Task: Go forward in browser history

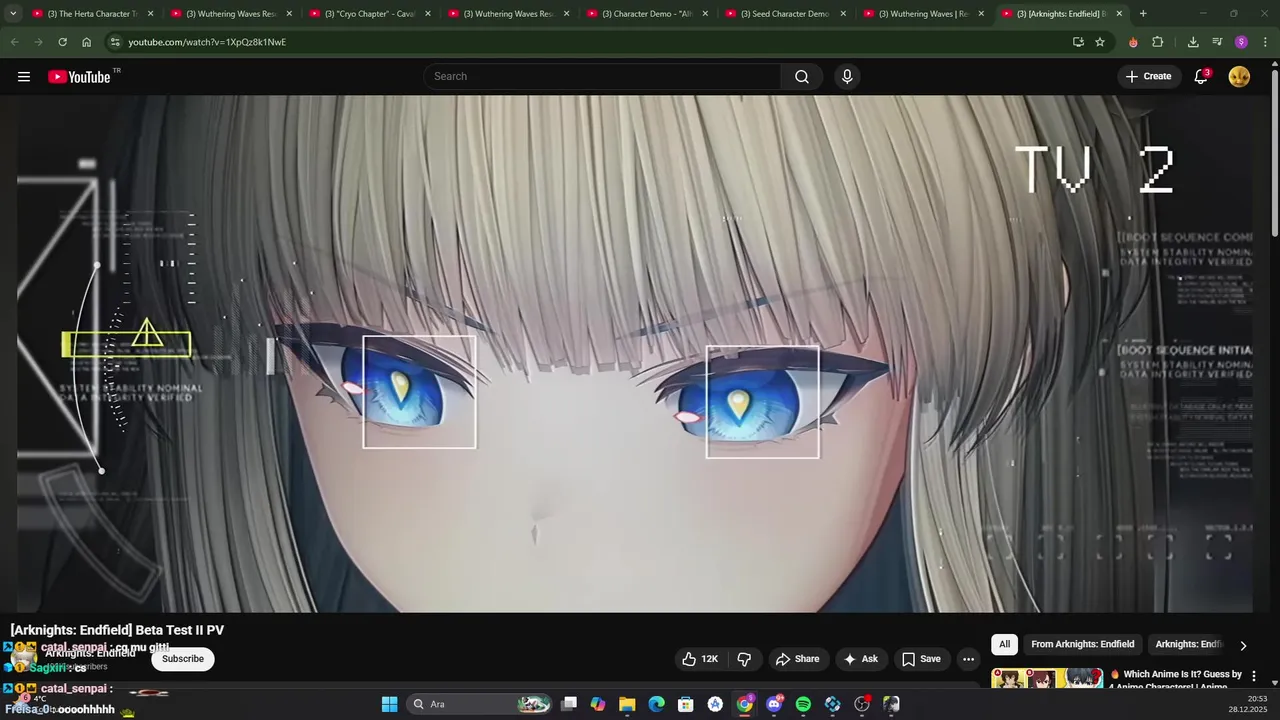Action: (38, 42)
